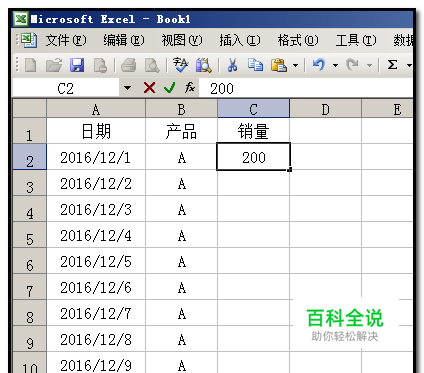This screenshot has width=424, height=373.
Task: Select cell with date 2016/12/5
Action: [x=96, y=261]
